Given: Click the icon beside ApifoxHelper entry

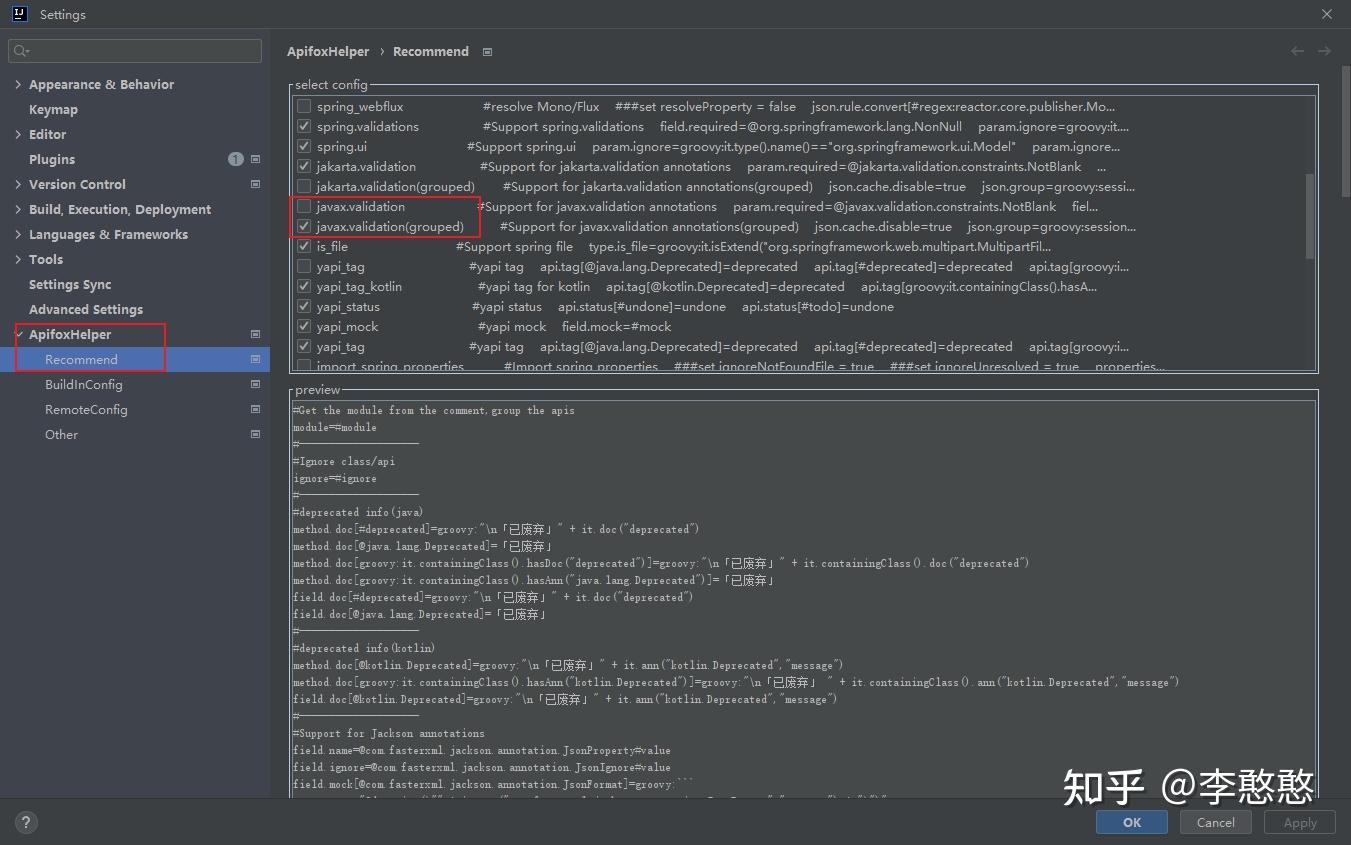Looking at the screenshot, I should [255, 334].
